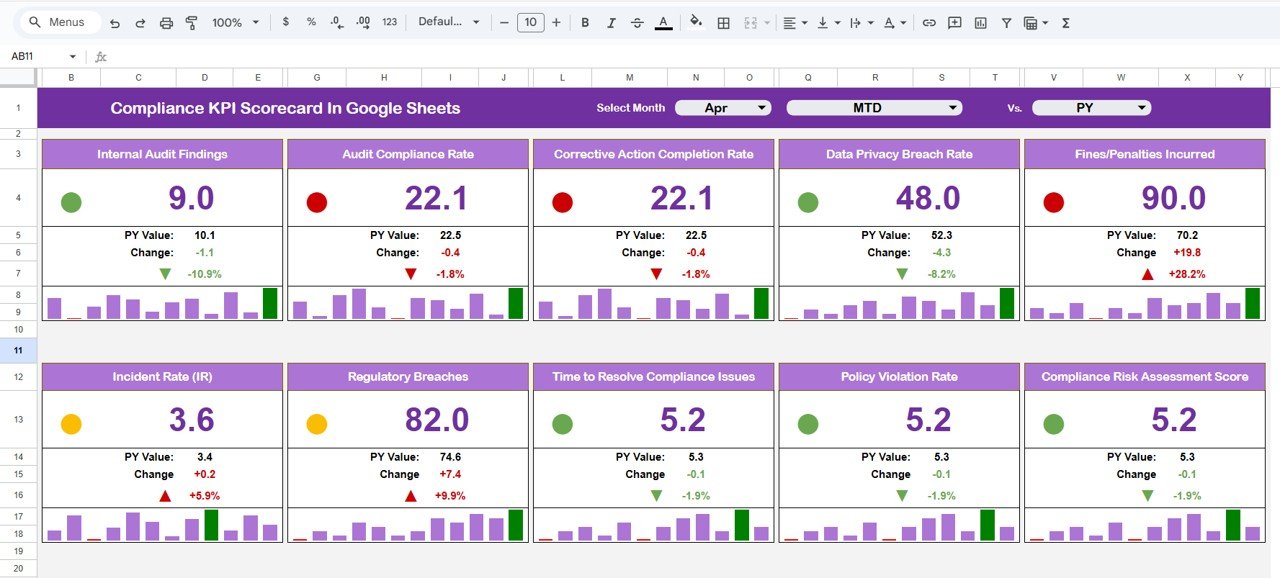The height and width of the screenshot is (578, 1280).
Task: Open the MTD comparison dropdown
Action: [873, 107]
